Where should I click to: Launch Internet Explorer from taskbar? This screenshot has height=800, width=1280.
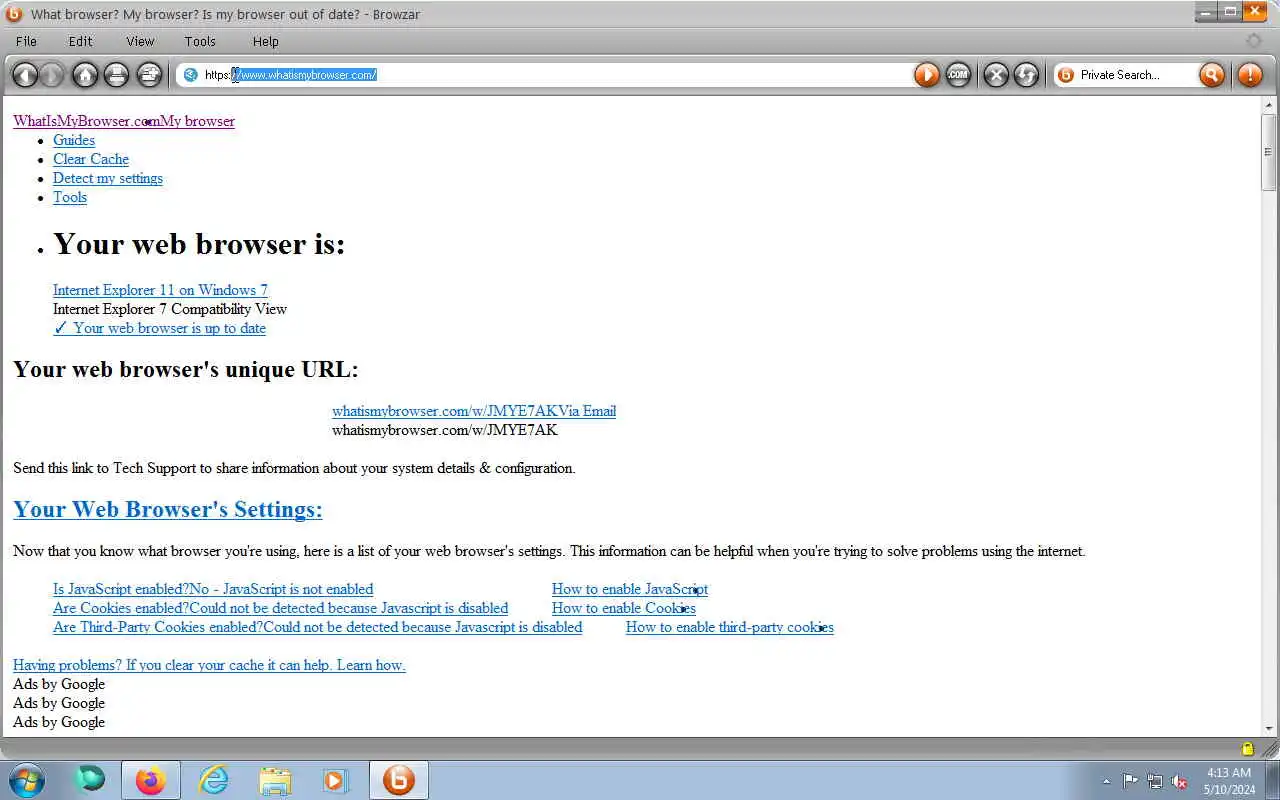pyautogui.click(x=213, y=780)
